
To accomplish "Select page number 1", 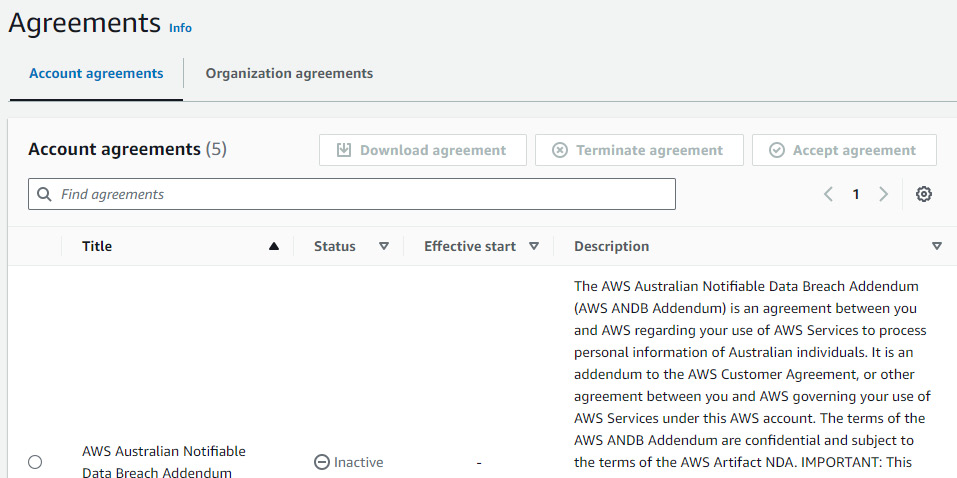I will point(856,194).
